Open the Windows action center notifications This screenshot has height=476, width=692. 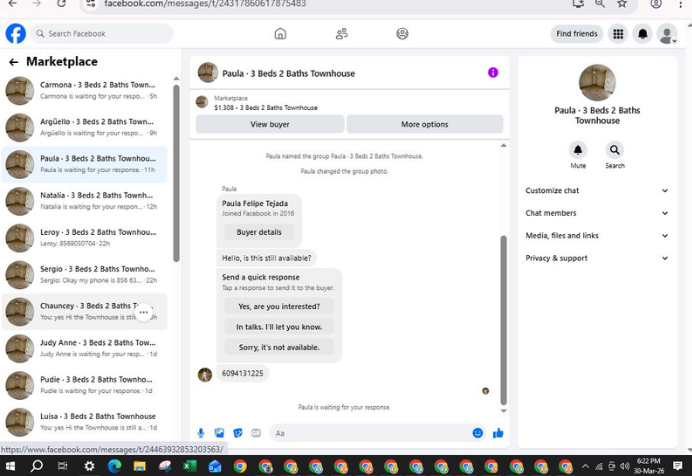tap(677, 466)
